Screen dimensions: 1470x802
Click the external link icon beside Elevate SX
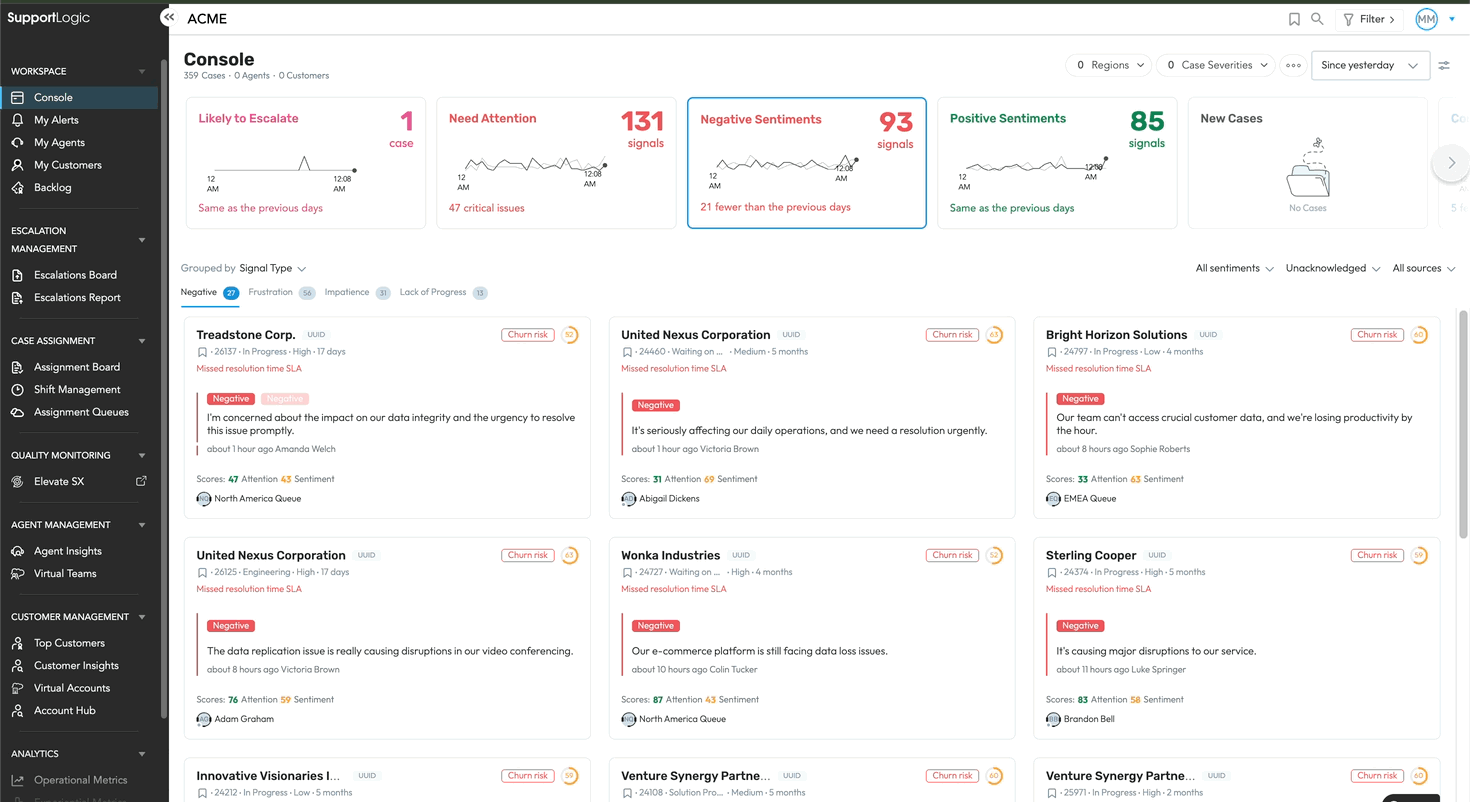tap(141, 481)
